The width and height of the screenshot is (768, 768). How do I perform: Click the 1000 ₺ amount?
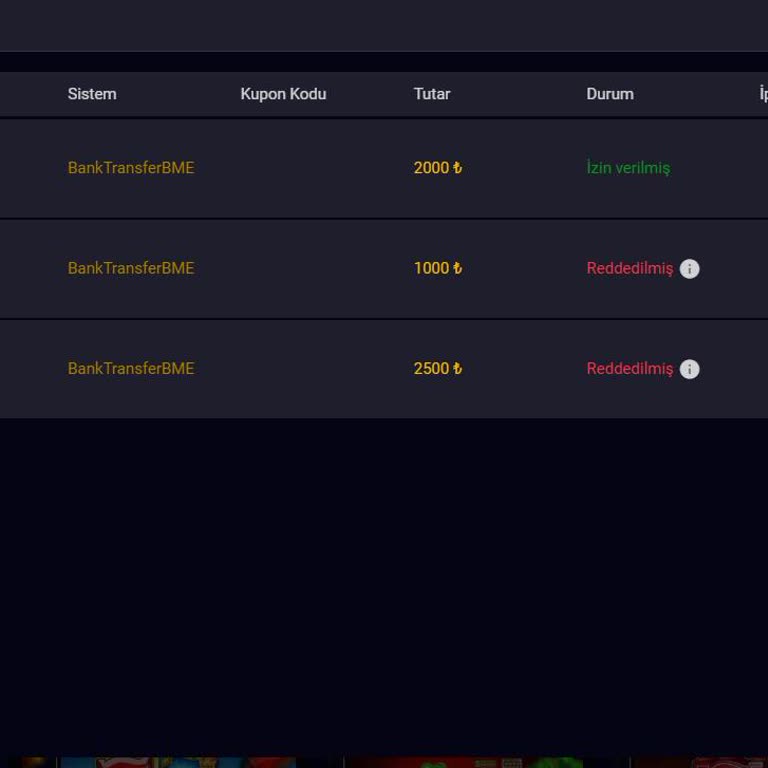438,268
